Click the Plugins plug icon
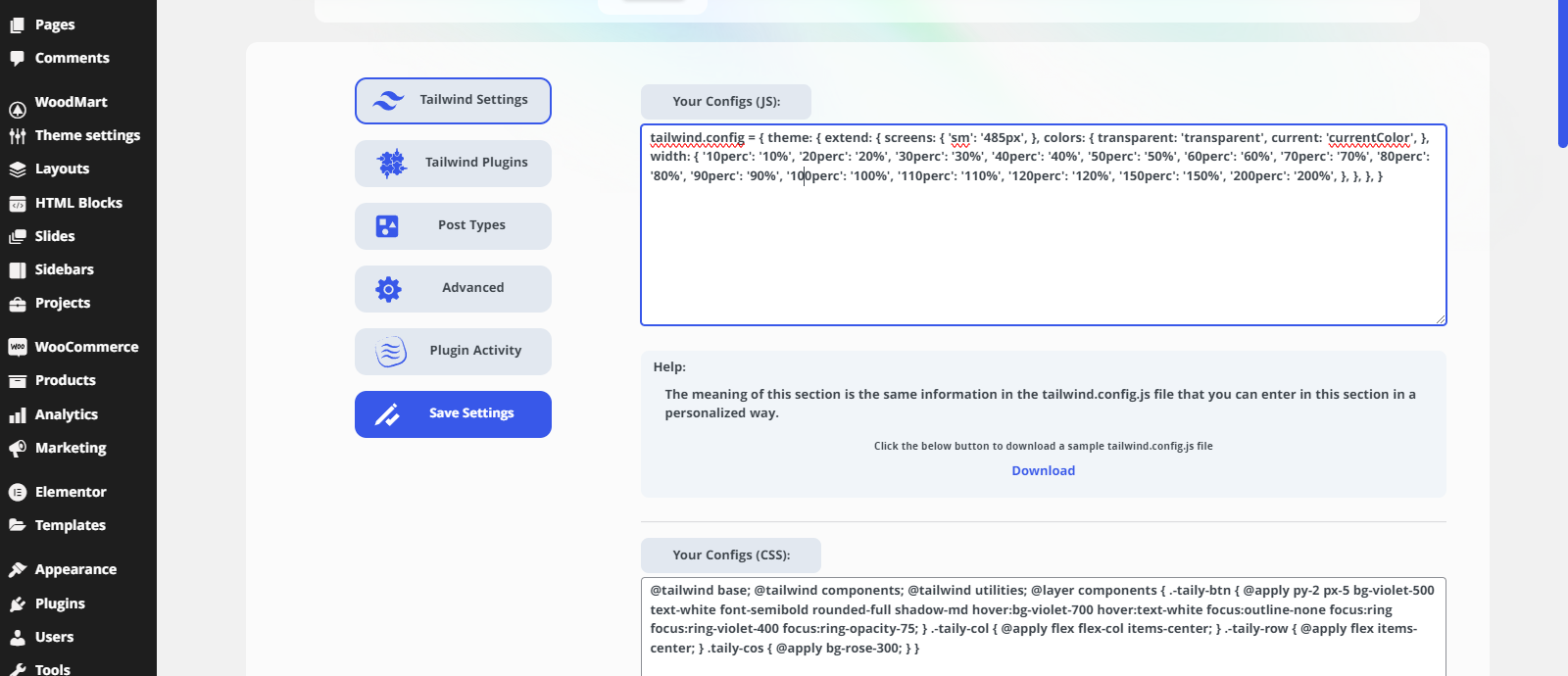This screenshot has width=1568, height=676. click(17, 604)
